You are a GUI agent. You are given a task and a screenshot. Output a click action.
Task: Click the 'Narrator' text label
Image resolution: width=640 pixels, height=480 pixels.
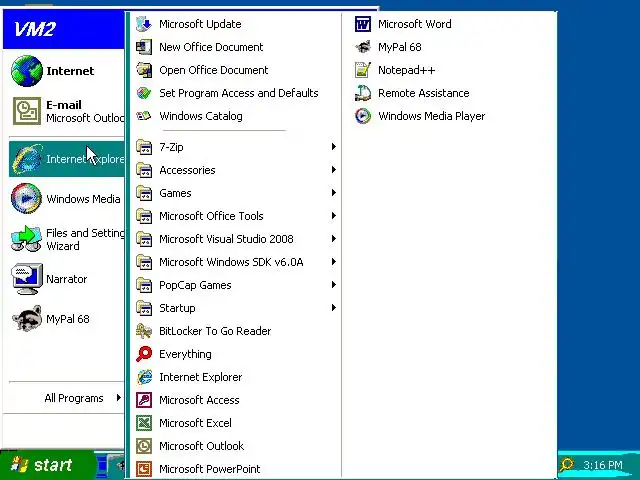(67, 279)
